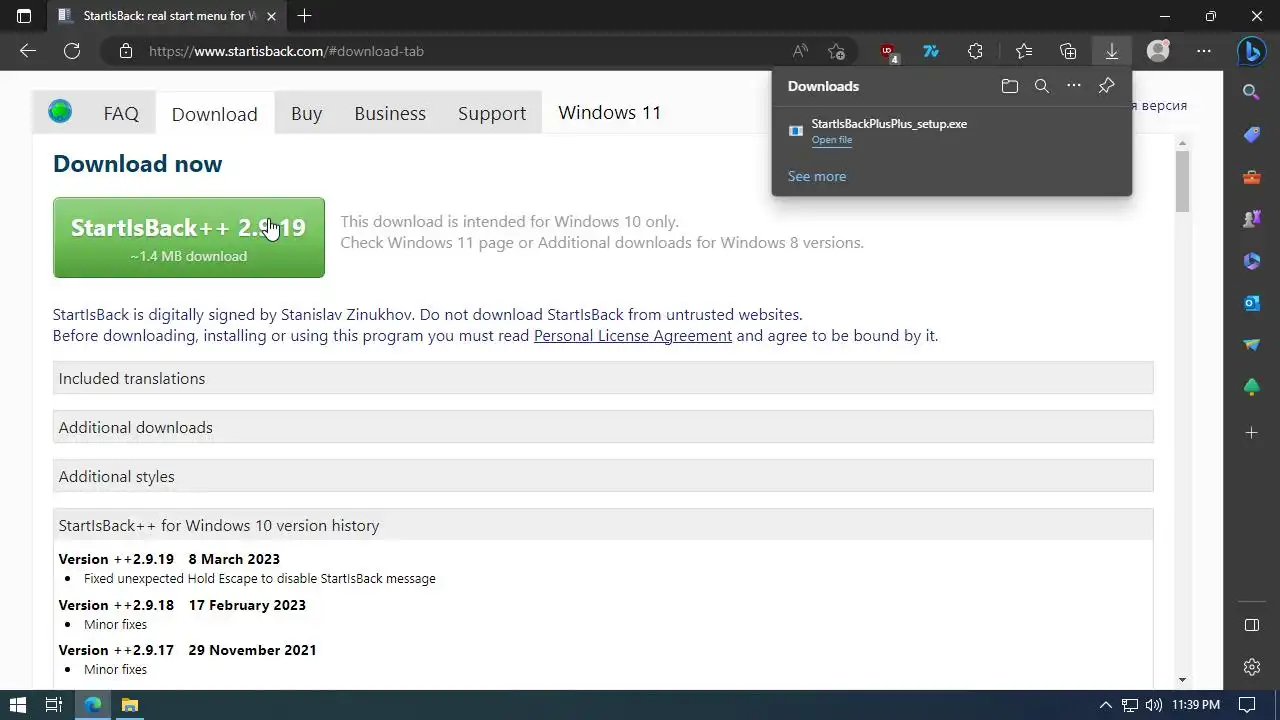
Task: Close the StartIsBack browser tab
Action: pyautogui.click(x=271, y=16)
